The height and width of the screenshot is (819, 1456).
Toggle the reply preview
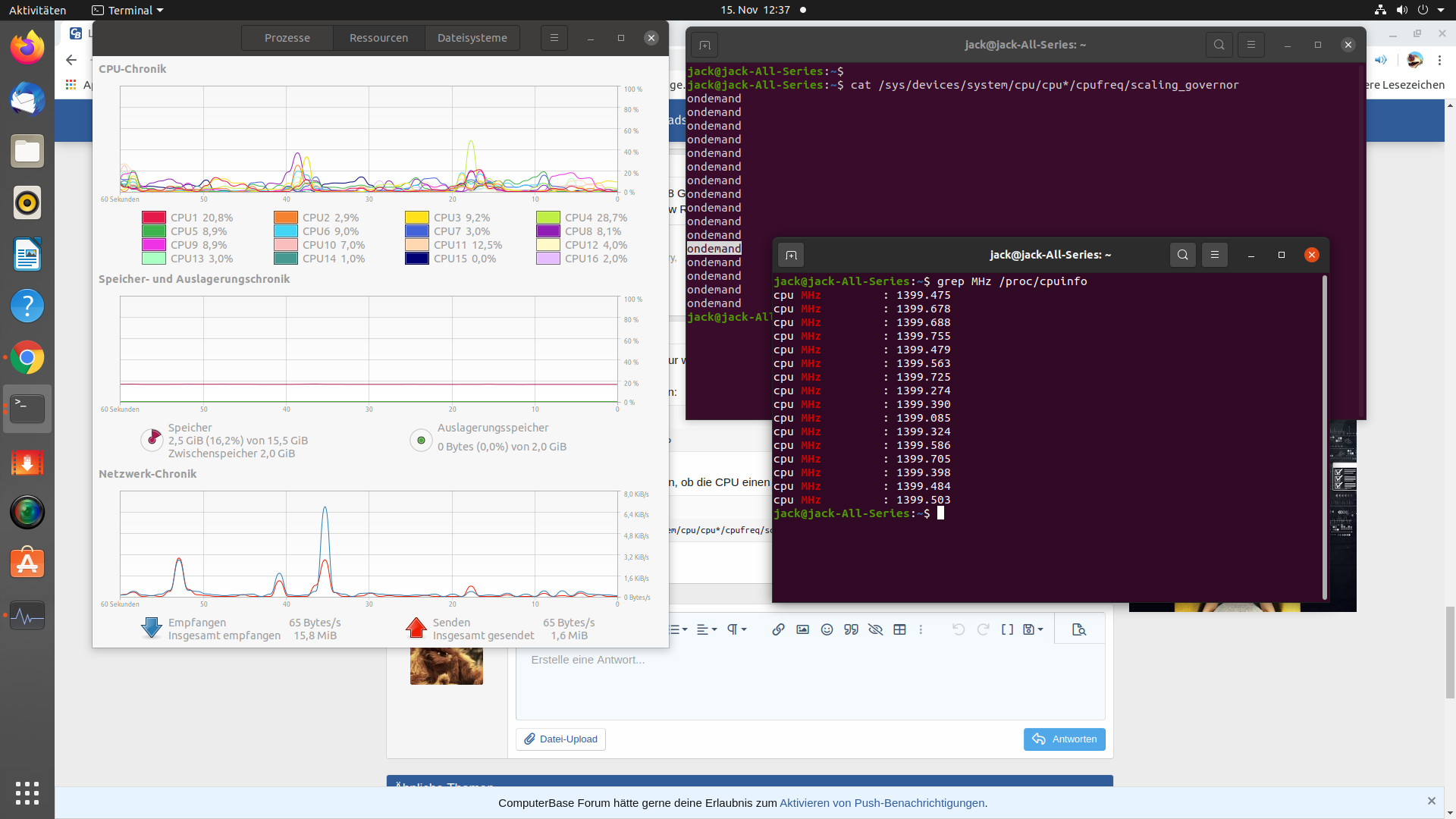coord(1079,629)
